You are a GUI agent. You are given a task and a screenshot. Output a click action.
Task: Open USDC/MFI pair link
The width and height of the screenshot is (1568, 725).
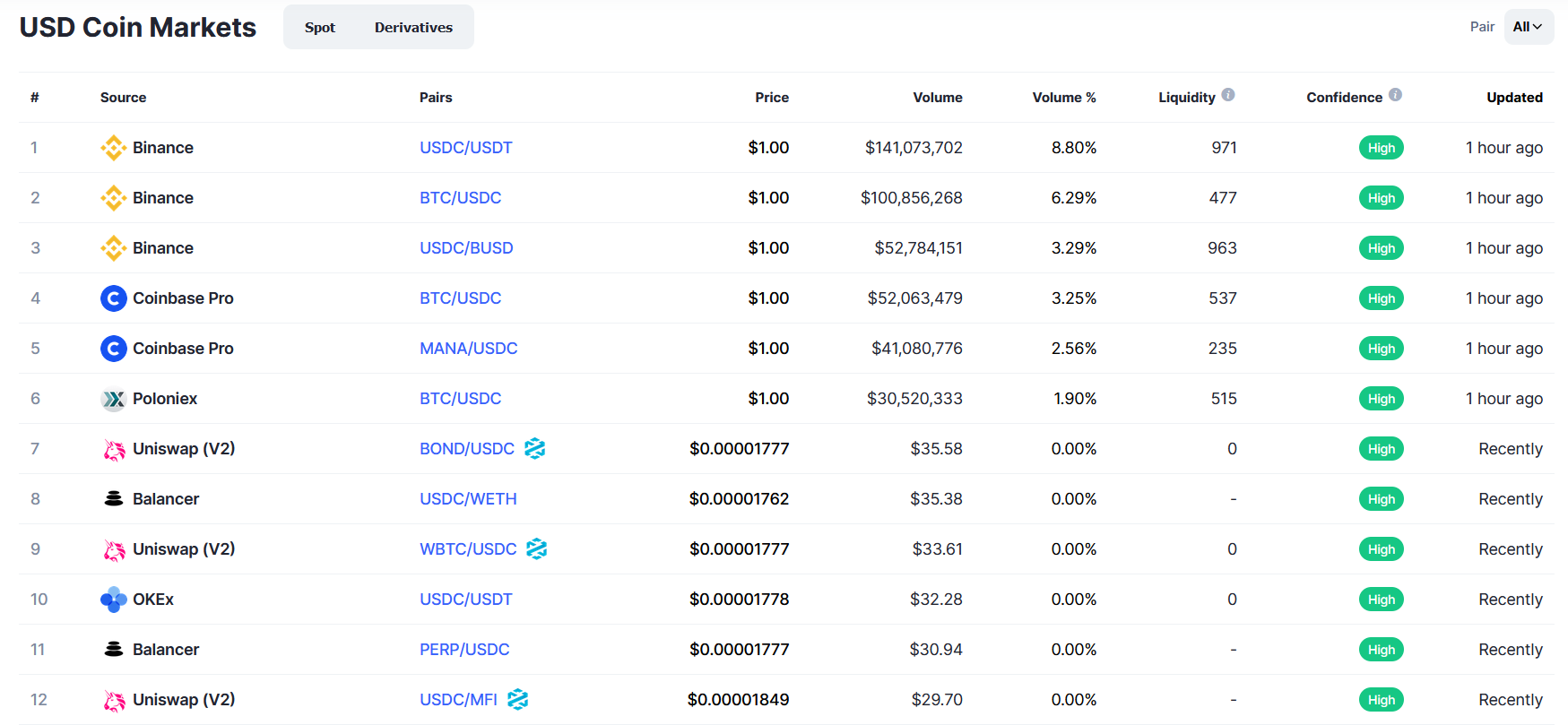[x=458, y=700]
